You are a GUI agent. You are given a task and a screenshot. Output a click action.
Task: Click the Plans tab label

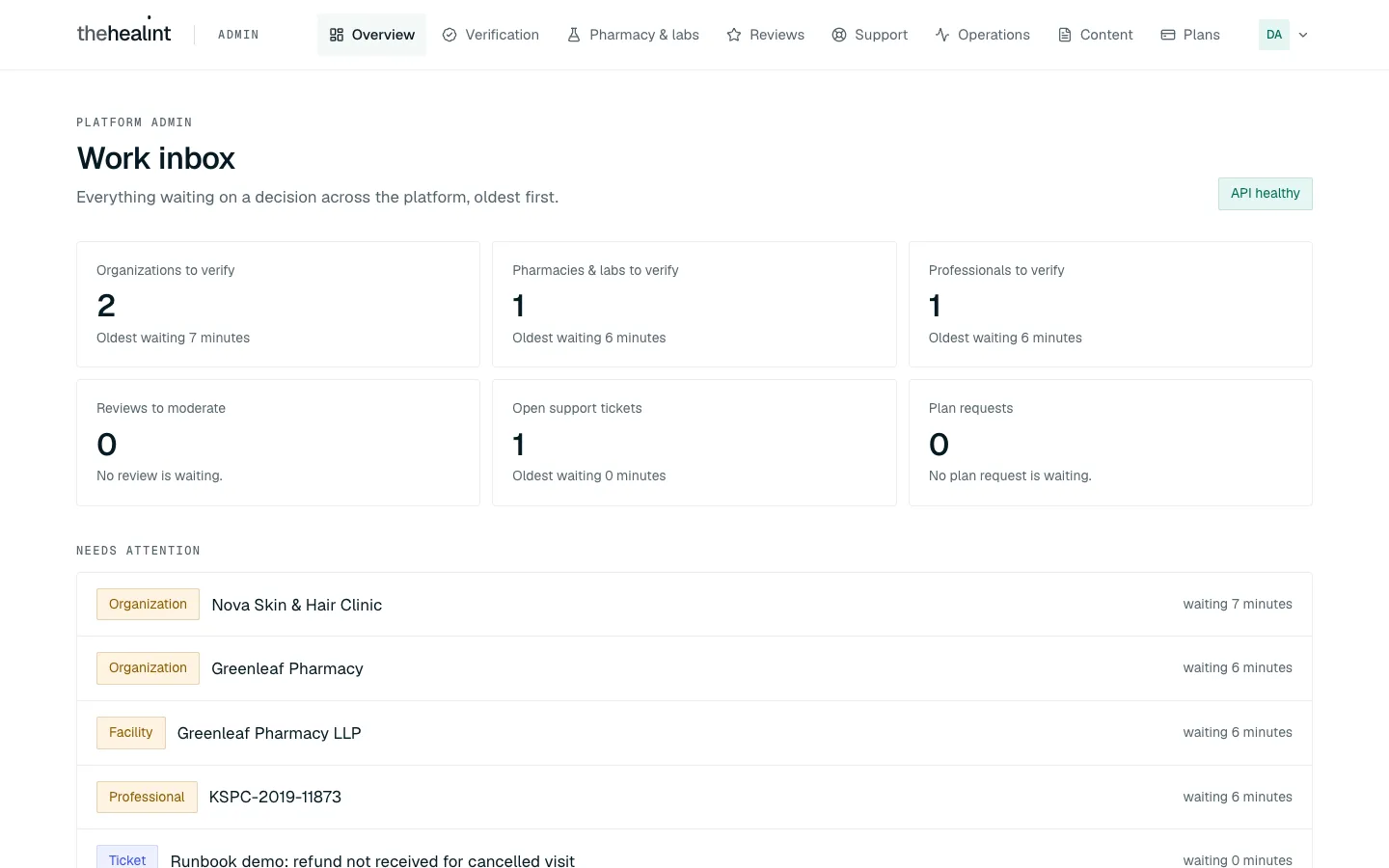coord(1202,35)
